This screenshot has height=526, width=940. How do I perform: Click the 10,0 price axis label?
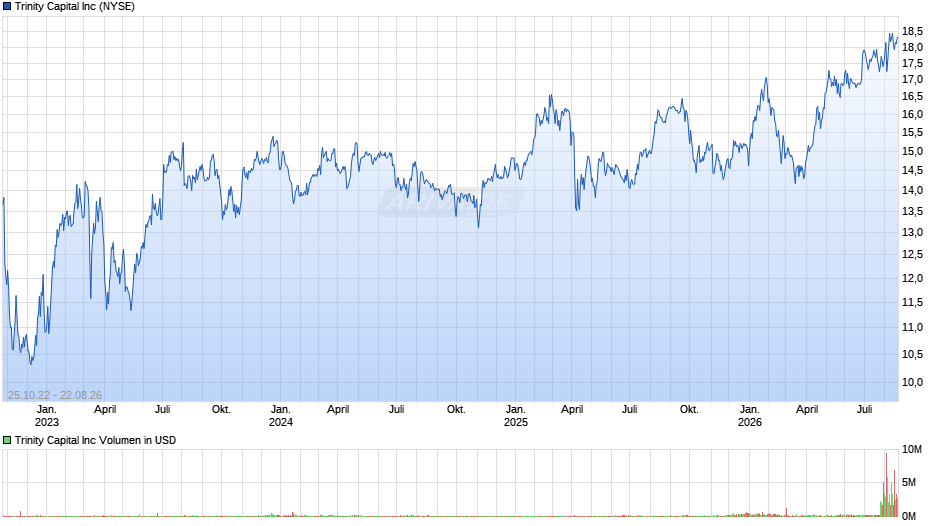[x=912, y=383]
